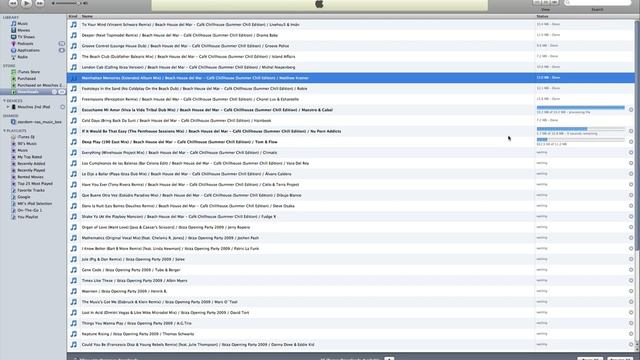The image size is (640, 360).
Task: Select the Groove Control download row
Action: [x=351, y=46]
